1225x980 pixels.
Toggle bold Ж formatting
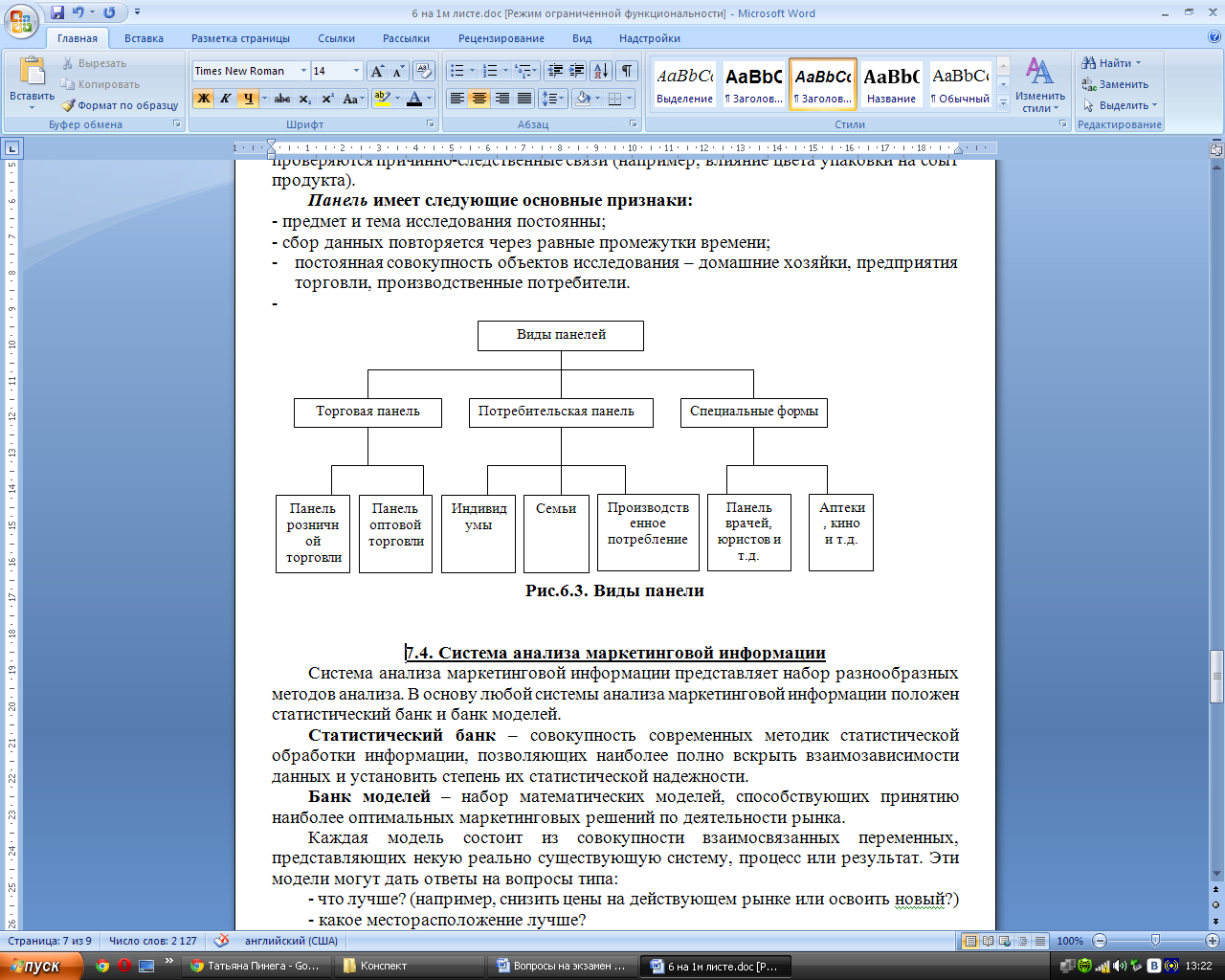point(203,99)
